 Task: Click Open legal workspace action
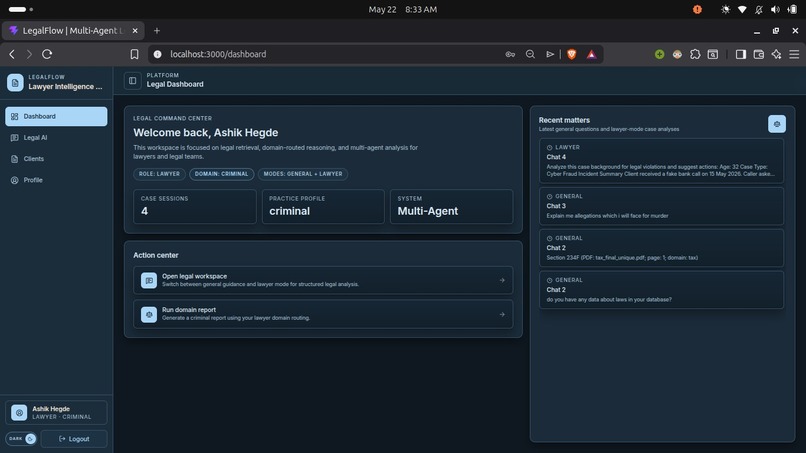[323, 280]
